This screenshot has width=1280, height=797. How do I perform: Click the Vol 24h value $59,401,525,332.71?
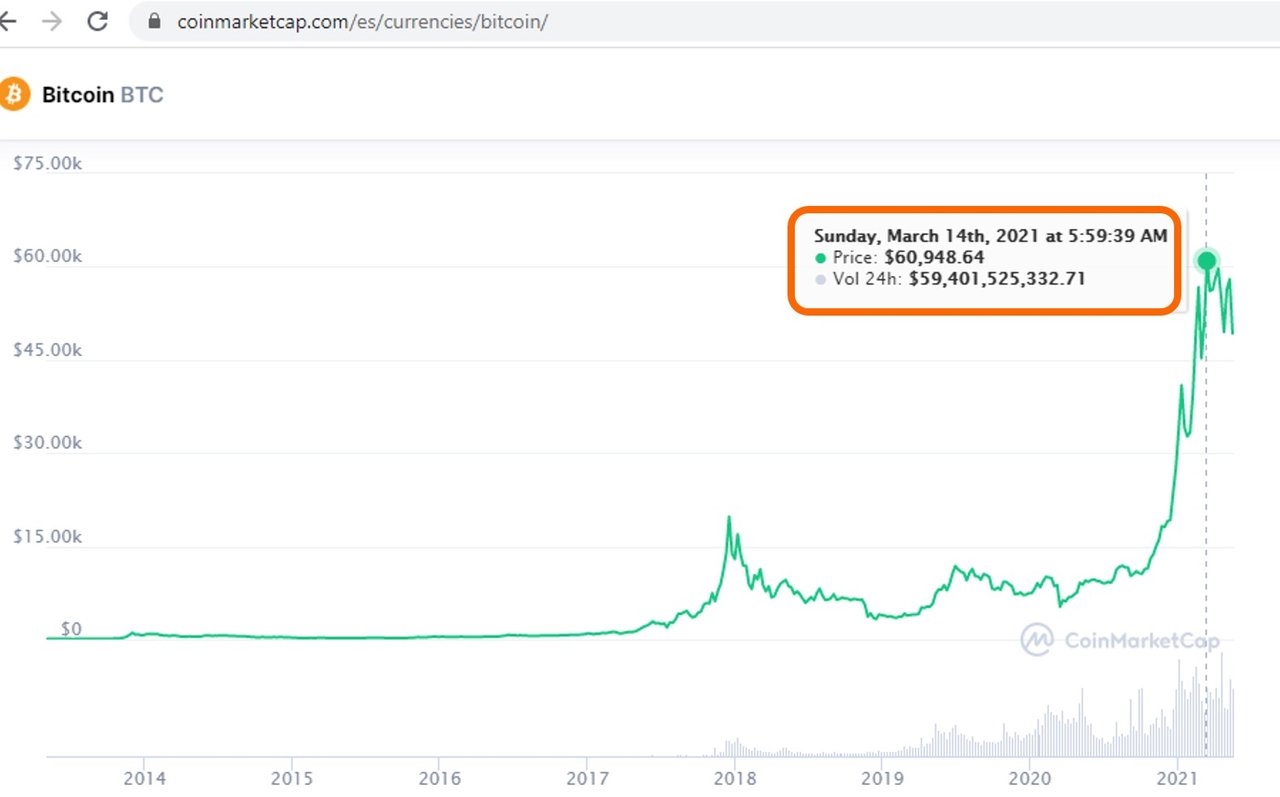[997, 279]
